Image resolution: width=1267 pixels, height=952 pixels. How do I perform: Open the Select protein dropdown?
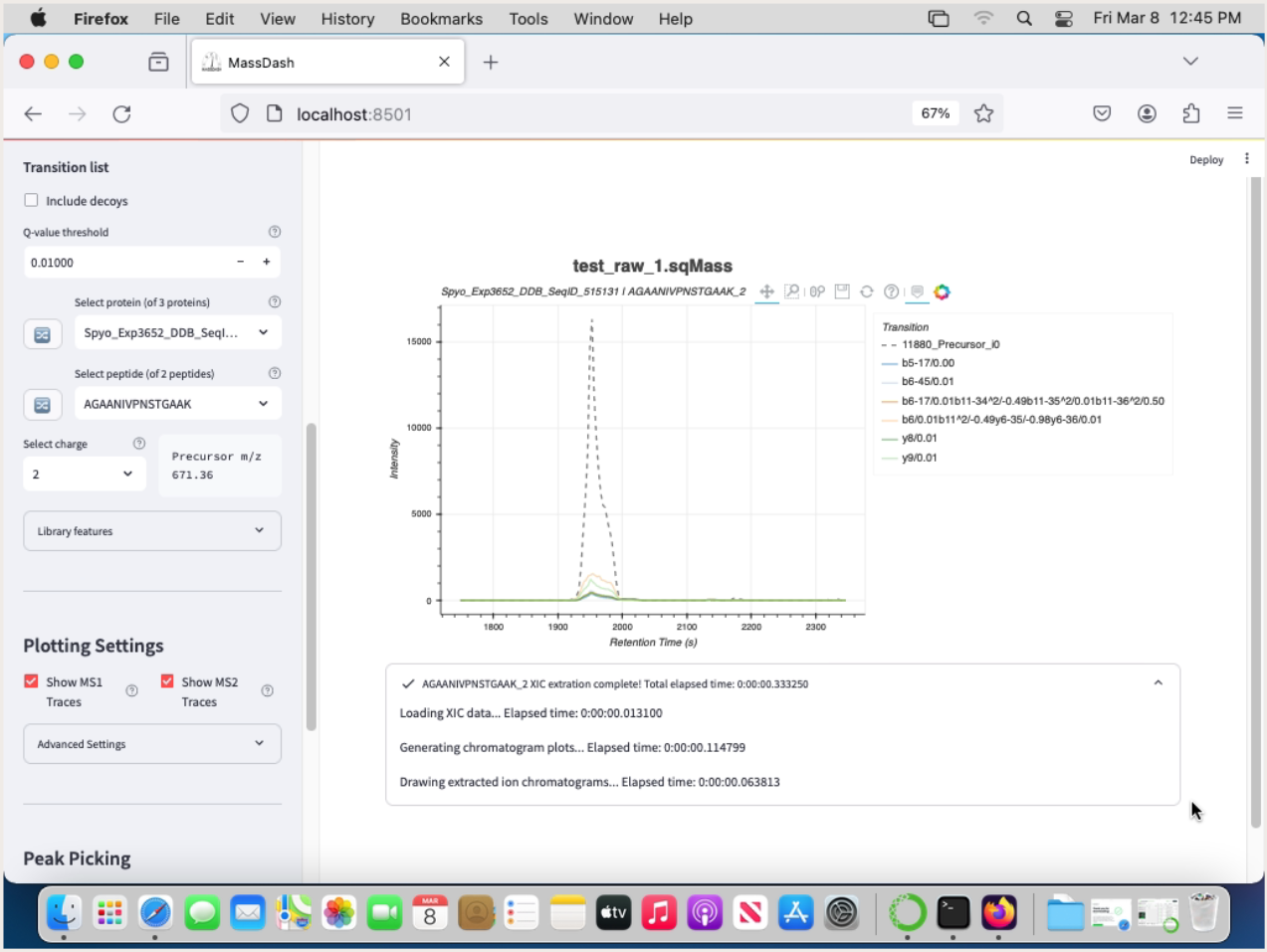[177, 332]
